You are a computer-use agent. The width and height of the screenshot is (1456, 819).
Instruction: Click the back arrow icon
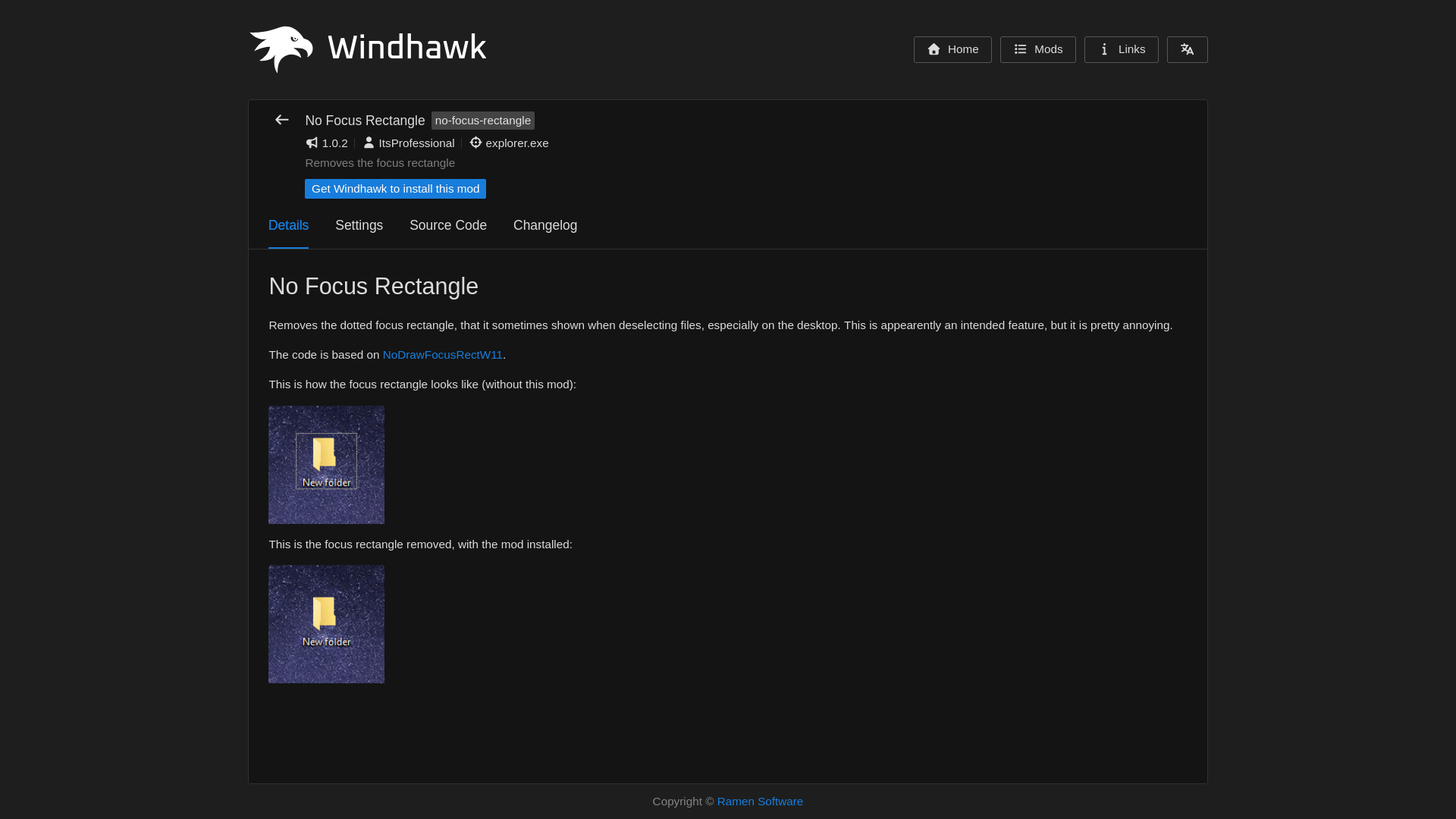point(281,120)
